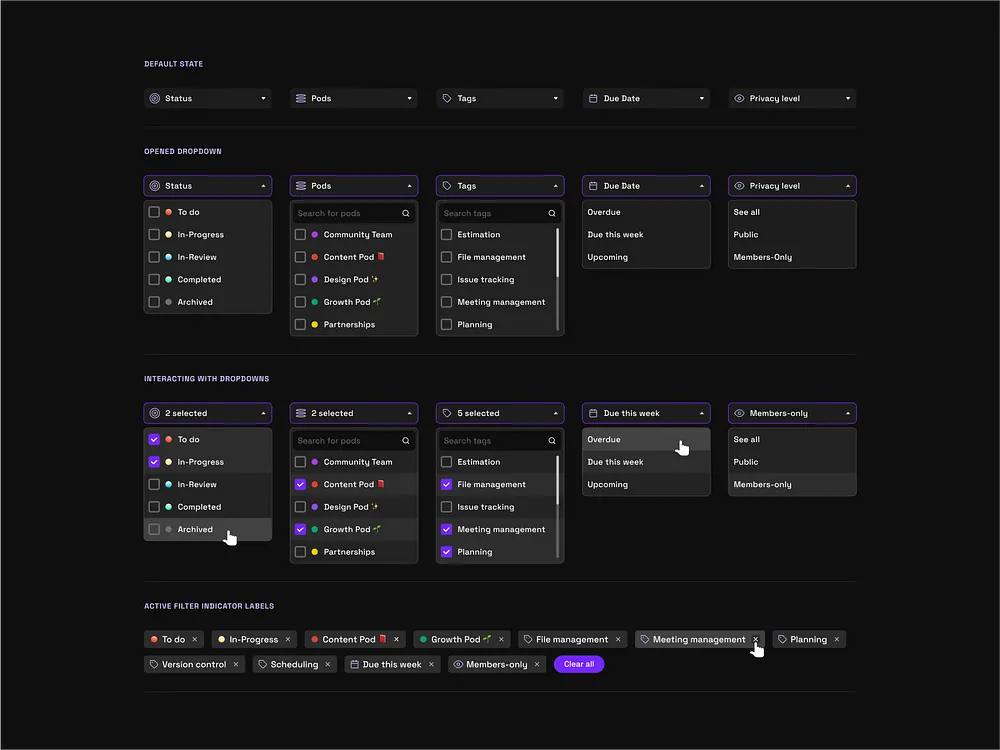
Task: Click the eye icon on Privacy level filter
Action: (x=739, y=98)
